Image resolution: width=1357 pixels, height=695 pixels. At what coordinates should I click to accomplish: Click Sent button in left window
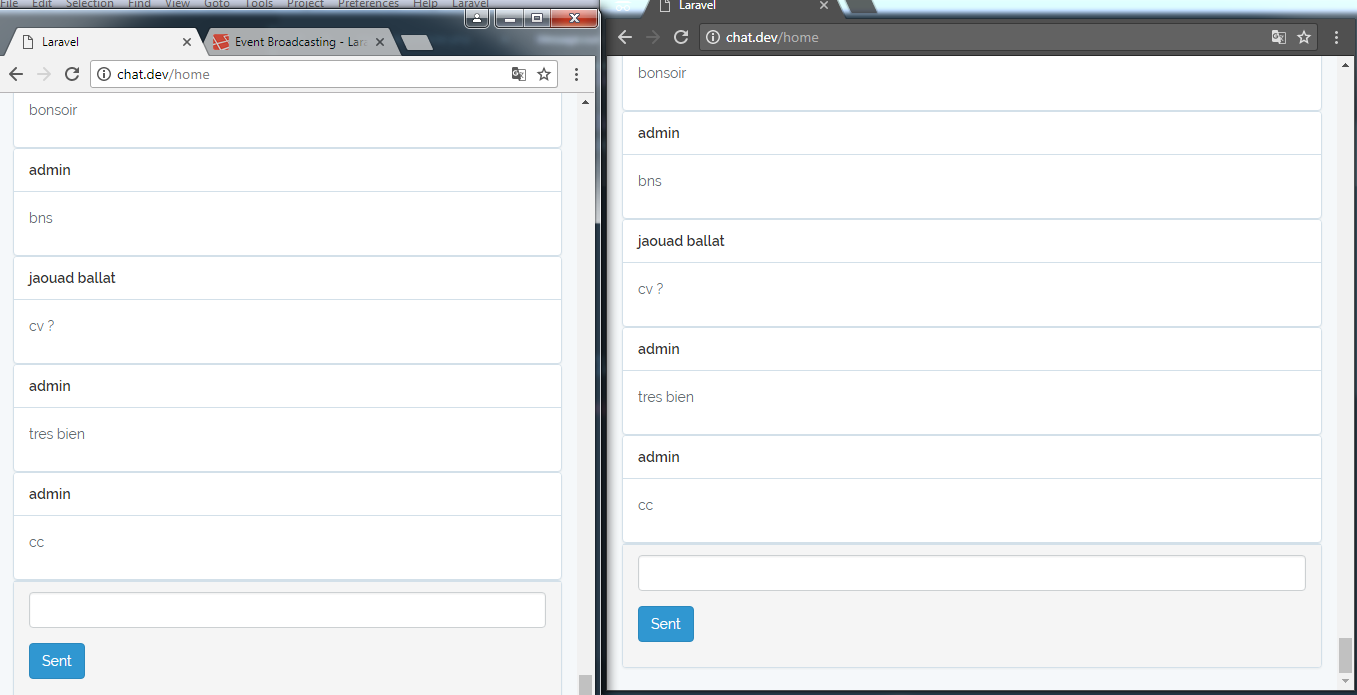click(x=57, y=661)
